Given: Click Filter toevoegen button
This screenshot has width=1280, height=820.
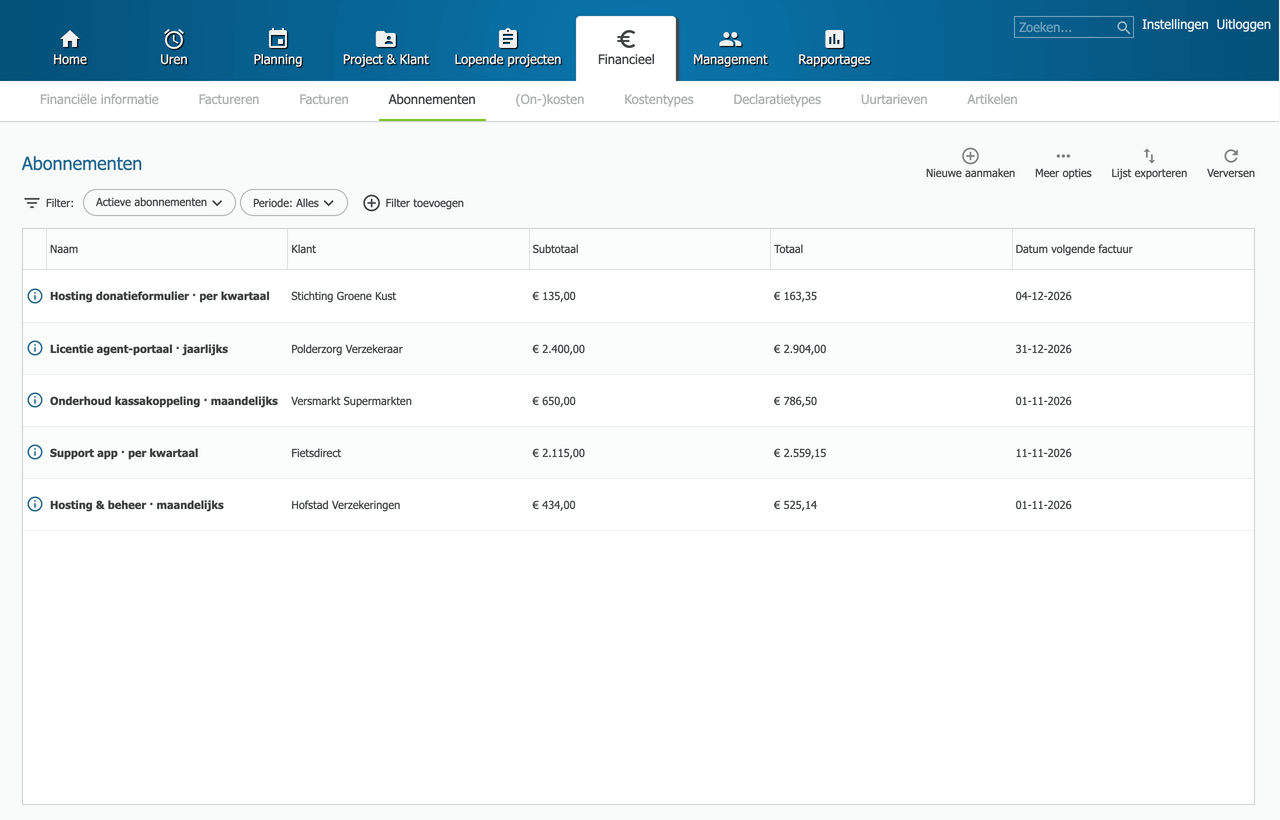Looking at the screenshot, I should (413, 203).
